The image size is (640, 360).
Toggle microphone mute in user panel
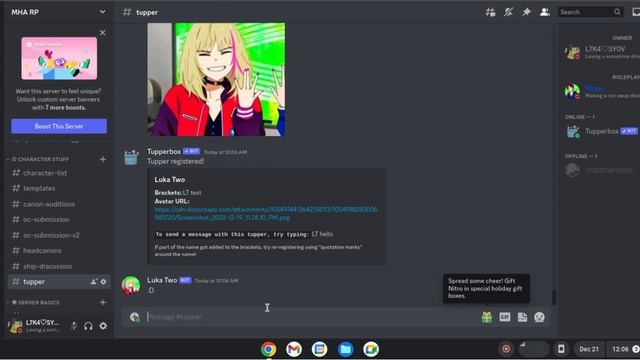tap(74, 326)
